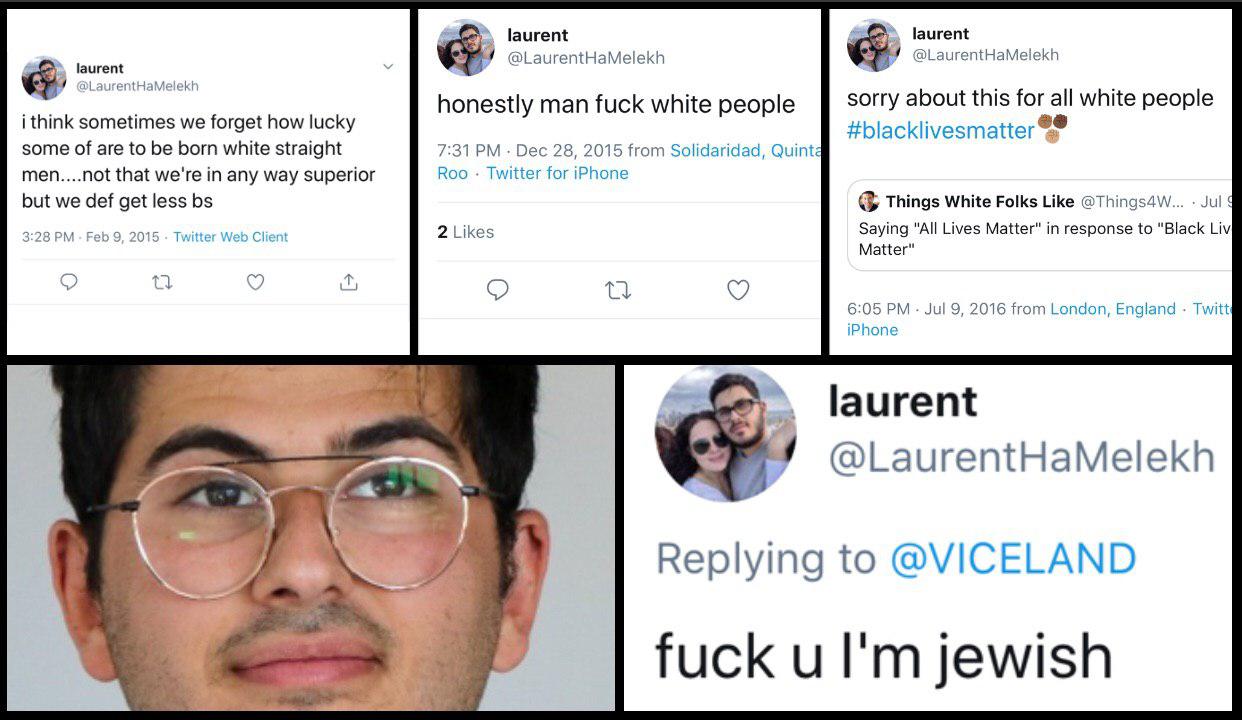View the 2 Likes list
The height and width of the screenshot is (720, 1242).
(466, 232)
